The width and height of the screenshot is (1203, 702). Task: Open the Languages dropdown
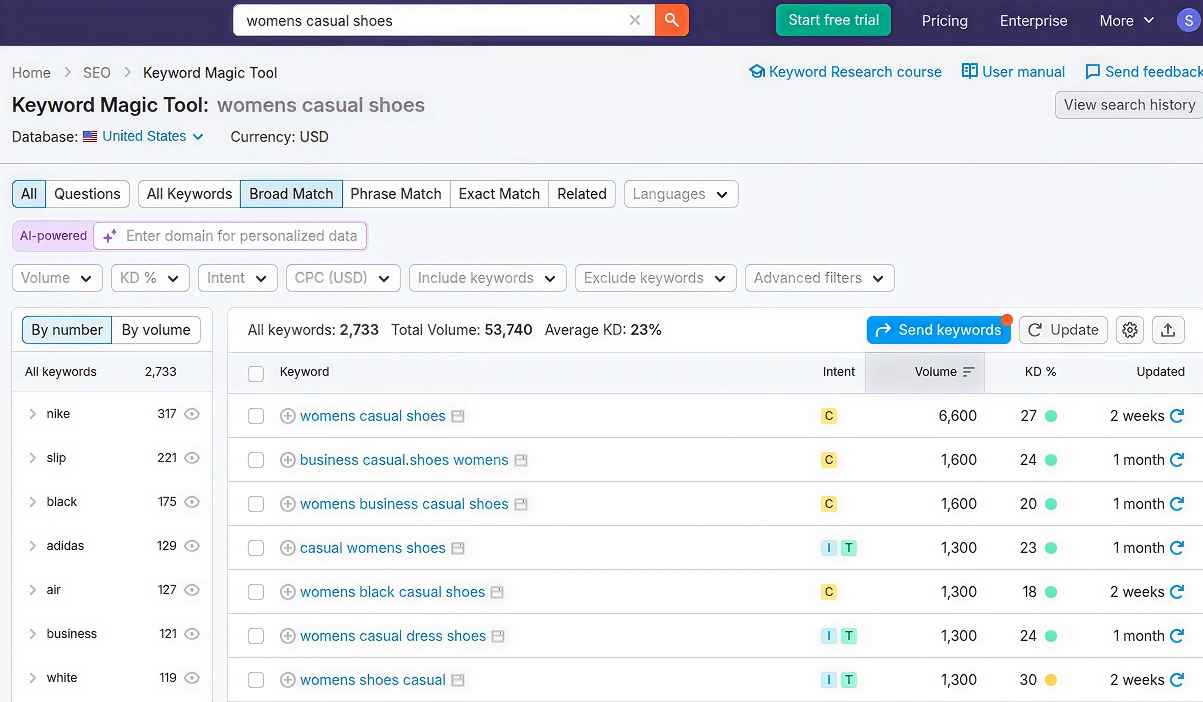(681, 194)
